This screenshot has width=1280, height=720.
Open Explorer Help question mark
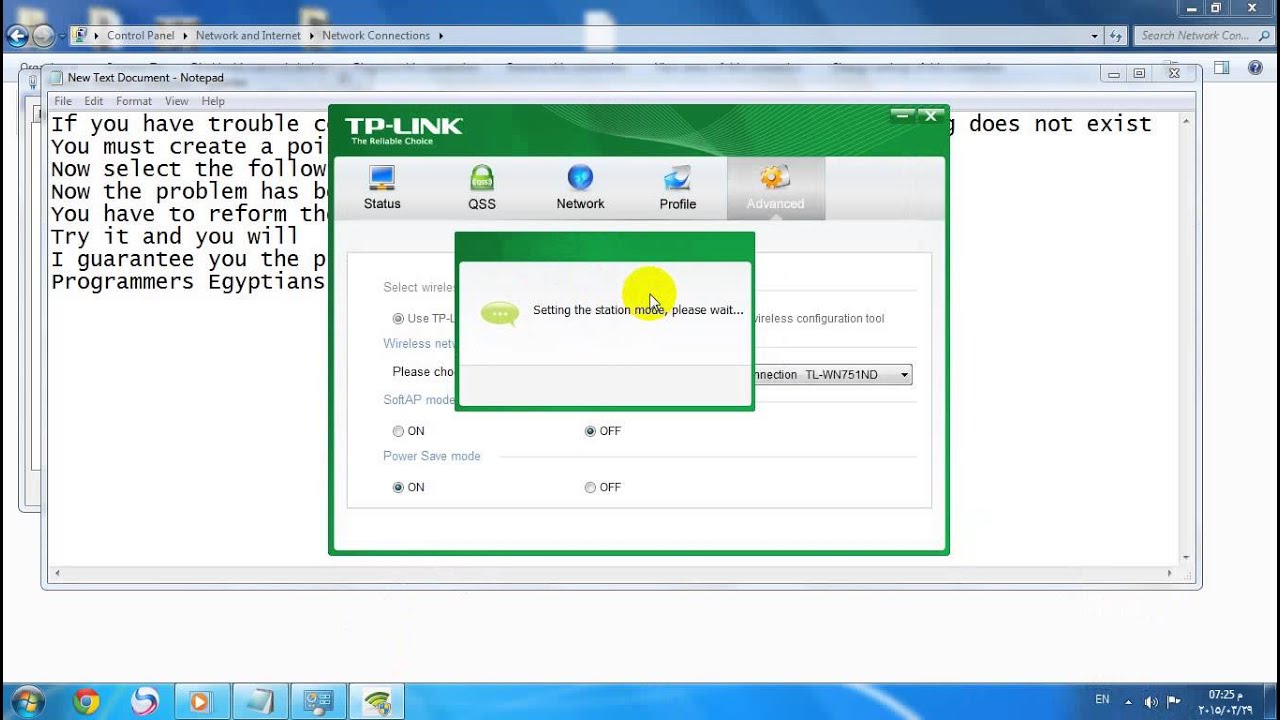pyautogui.click(x=1255, y=67)
